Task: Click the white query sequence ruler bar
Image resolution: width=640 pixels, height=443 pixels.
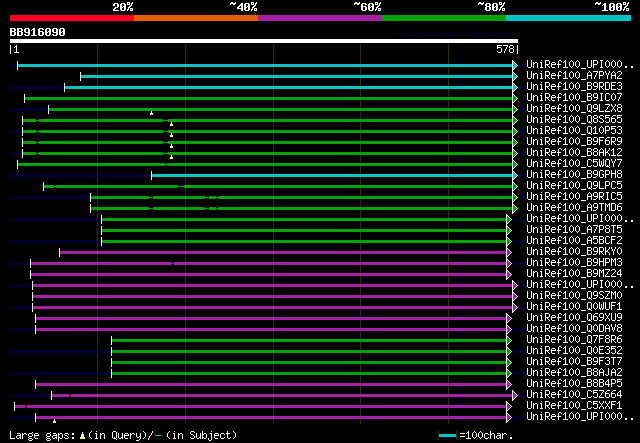Action: tap(263, 42)
